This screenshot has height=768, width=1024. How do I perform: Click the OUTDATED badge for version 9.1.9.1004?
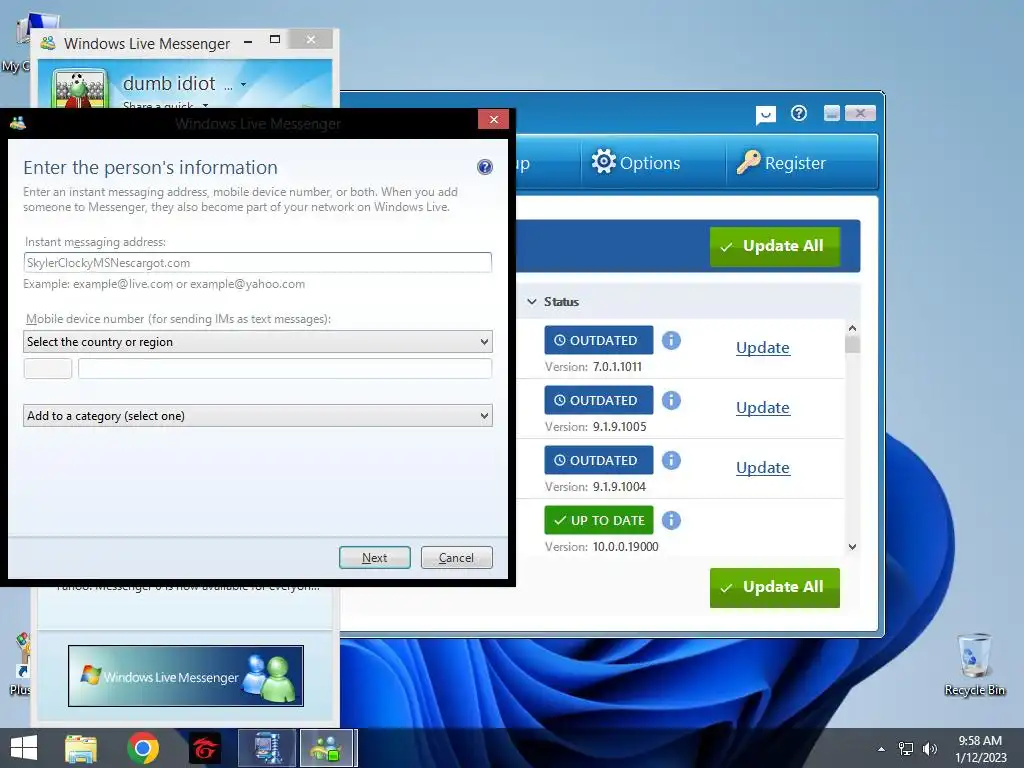tap(598, 460)
